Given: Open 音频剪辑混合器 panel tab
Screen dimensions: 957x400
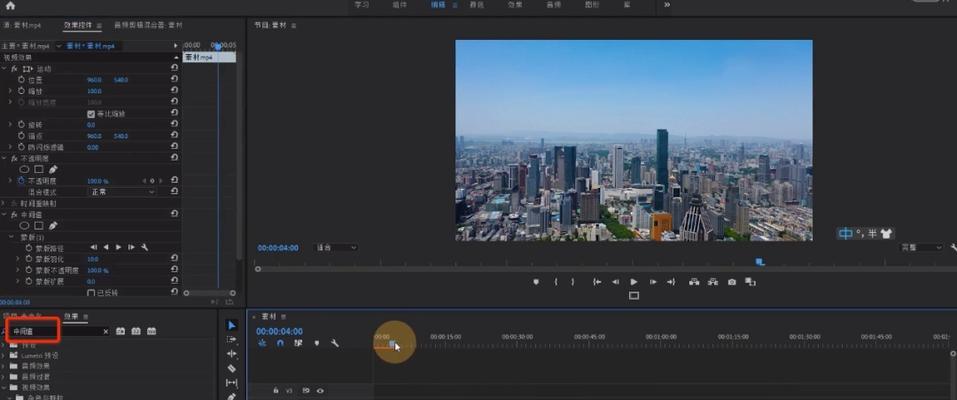Looking at the screenshot, I should pyautogui.click(x=148, y=25).
